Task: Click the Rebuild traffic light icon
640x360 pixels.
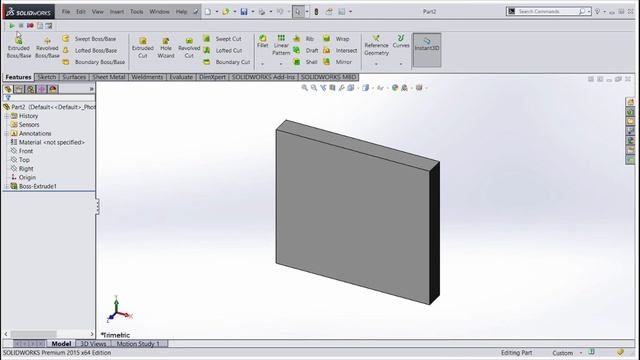Action: (316, 12)
